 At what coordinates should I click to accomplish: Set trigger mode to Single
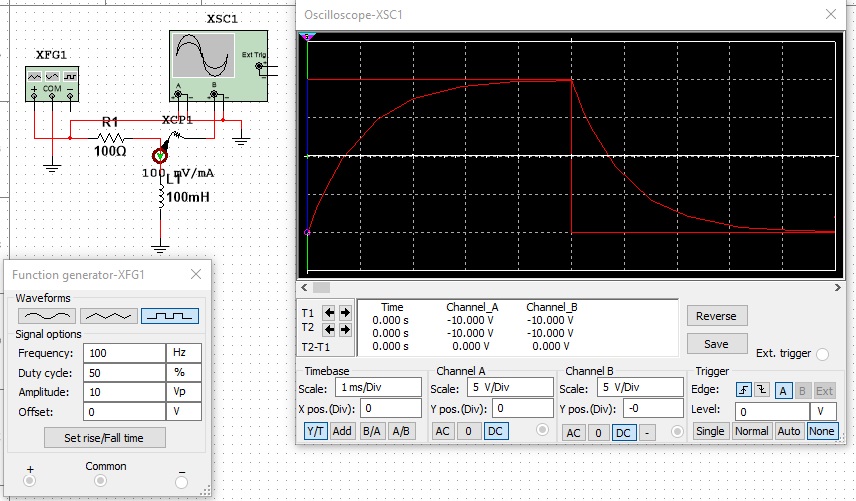pos(711,431)
